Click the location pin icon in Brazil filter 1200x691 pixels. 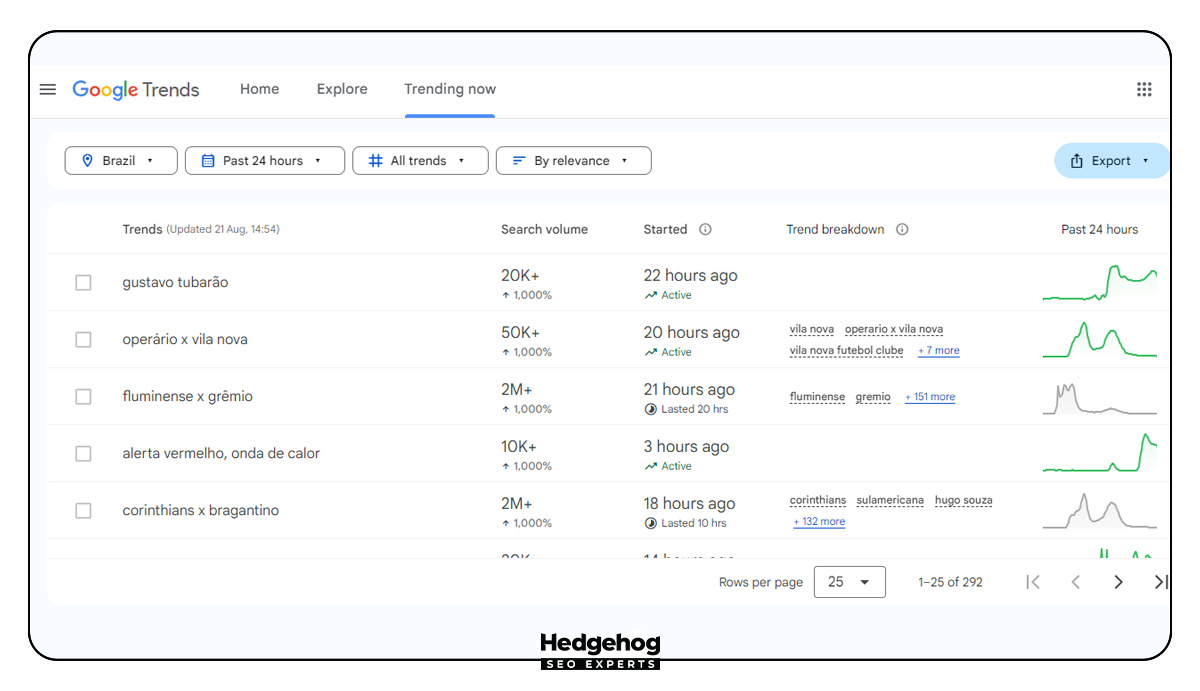[x=87, y=161]
